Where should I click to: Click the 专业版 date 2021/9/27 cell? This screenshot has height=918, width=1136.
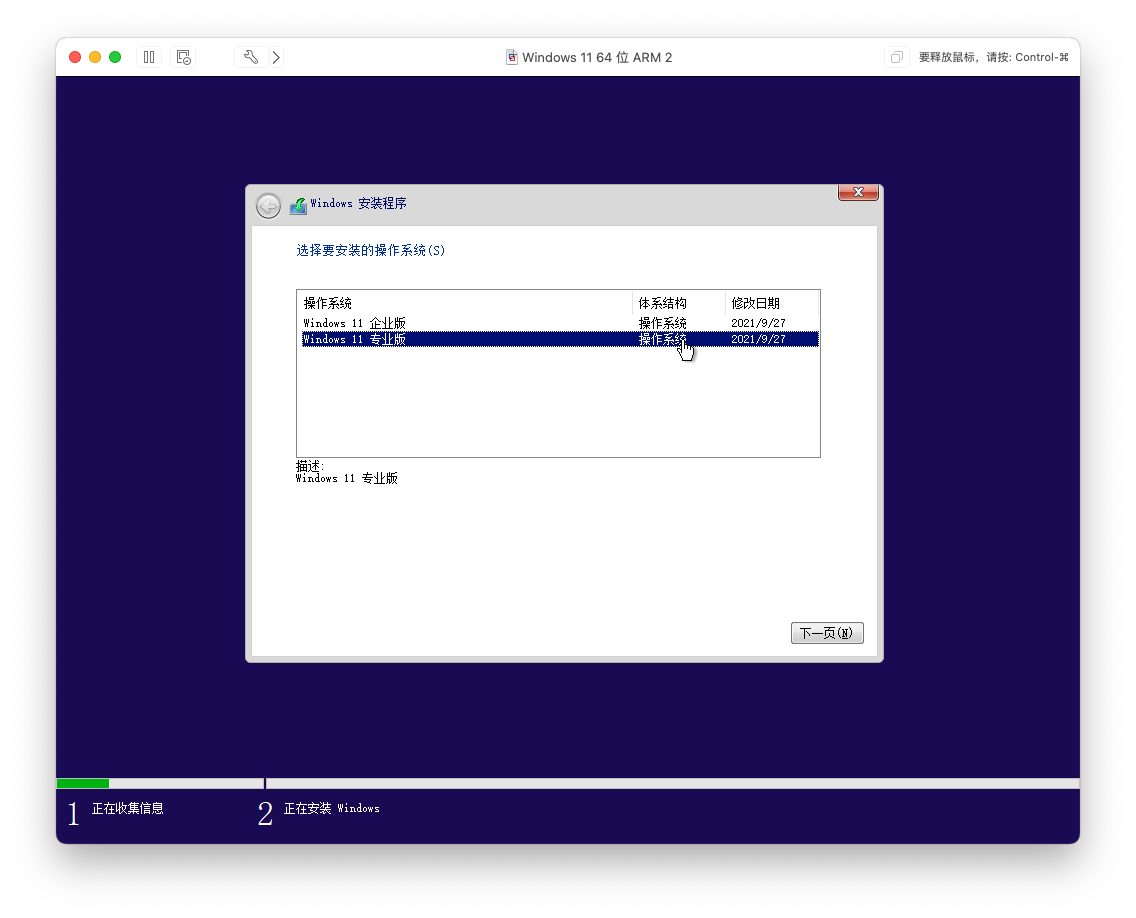point(758,339)
